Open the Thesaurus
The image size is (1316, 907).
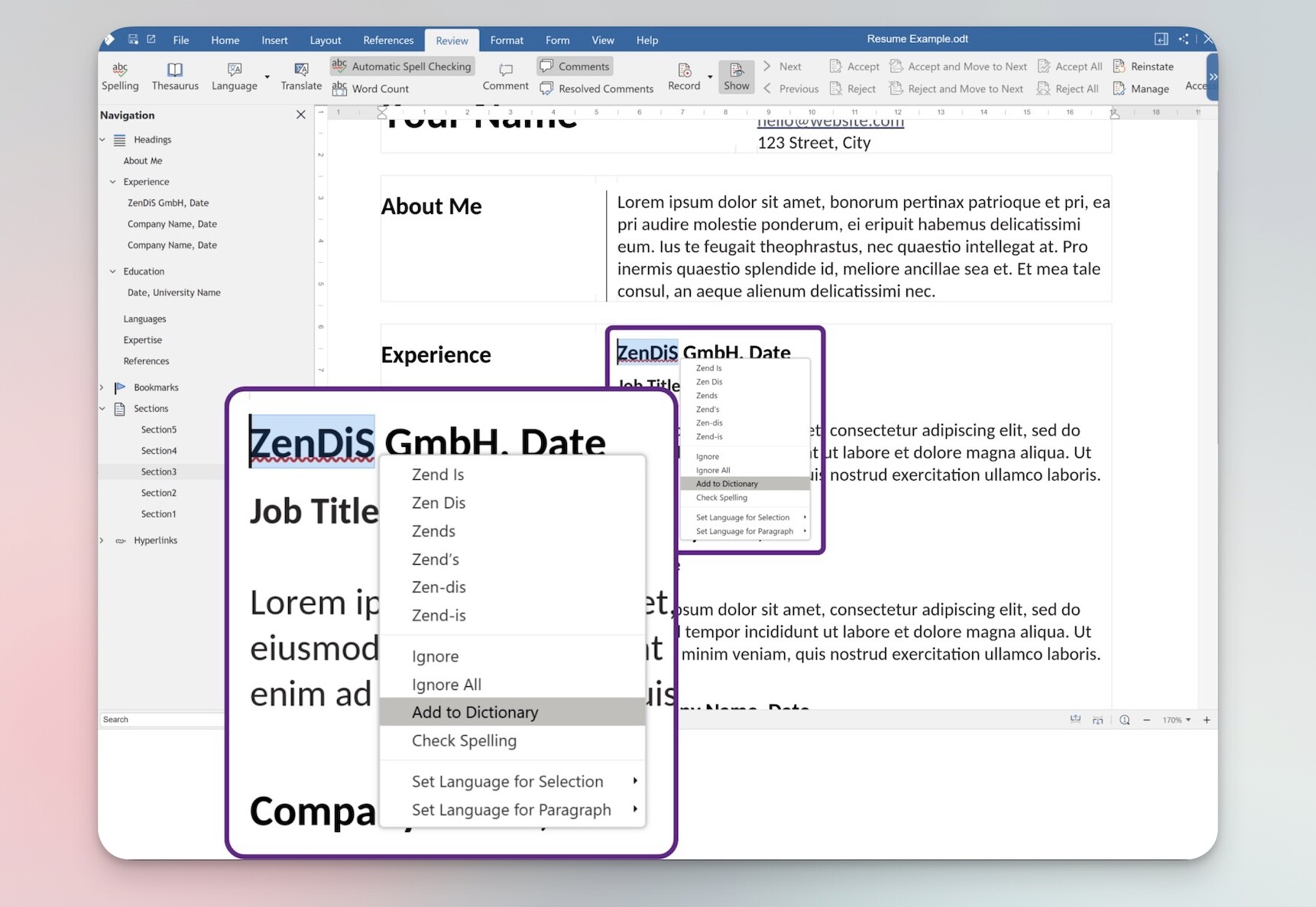(x=174, y=76)
